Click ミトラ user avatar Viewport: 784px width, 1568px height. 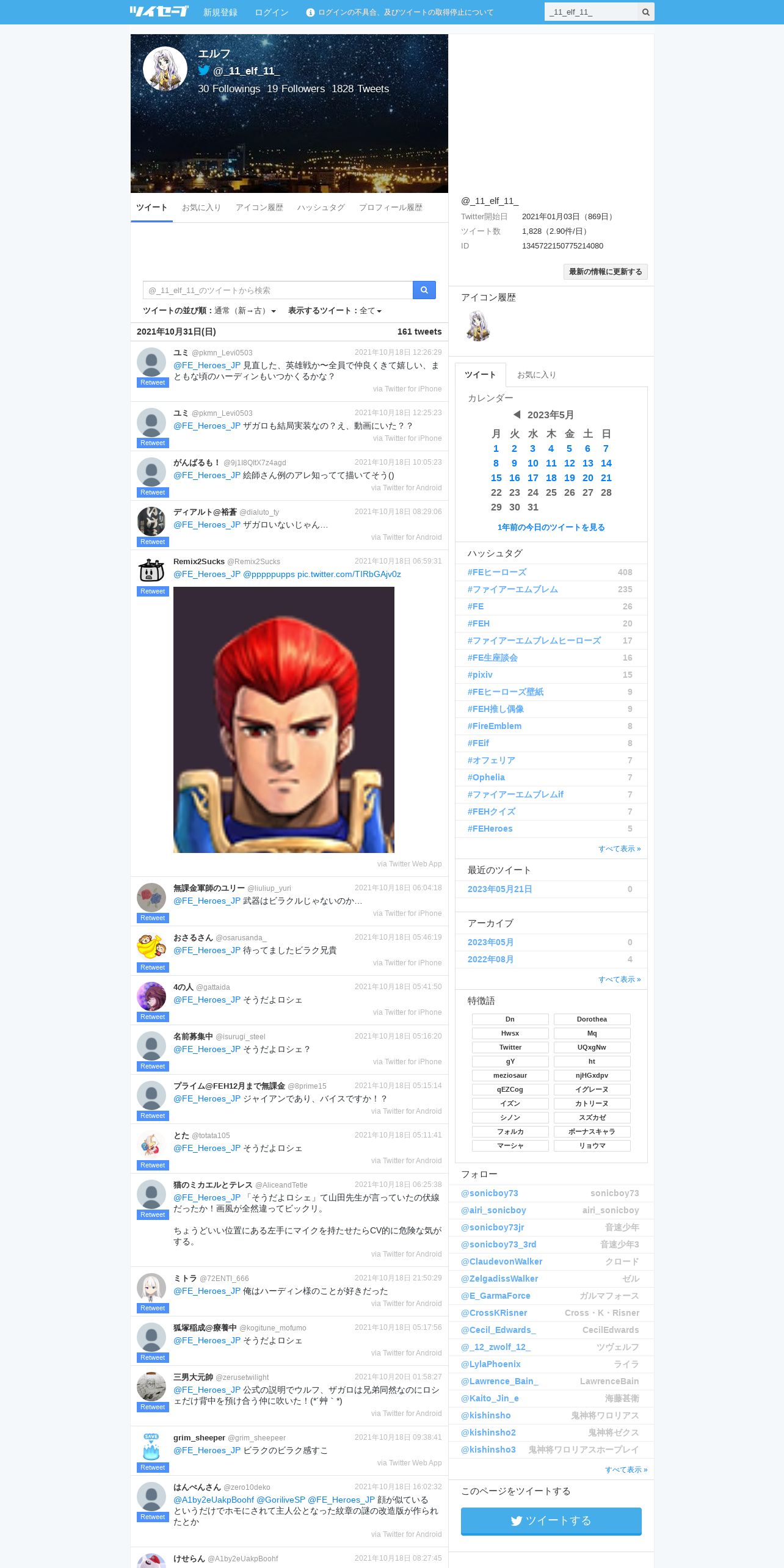[151, 1288]
